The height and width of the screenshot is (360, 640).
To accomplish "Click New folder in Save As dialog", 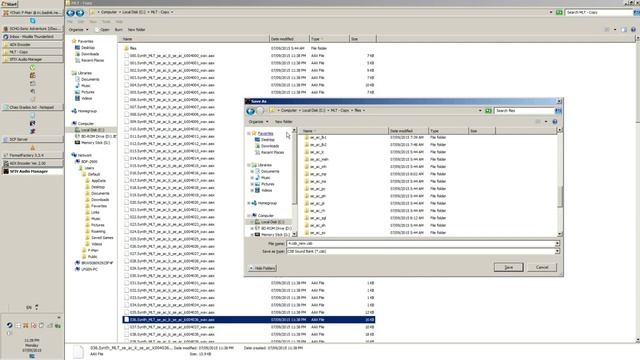I will (x=284, y=122).
